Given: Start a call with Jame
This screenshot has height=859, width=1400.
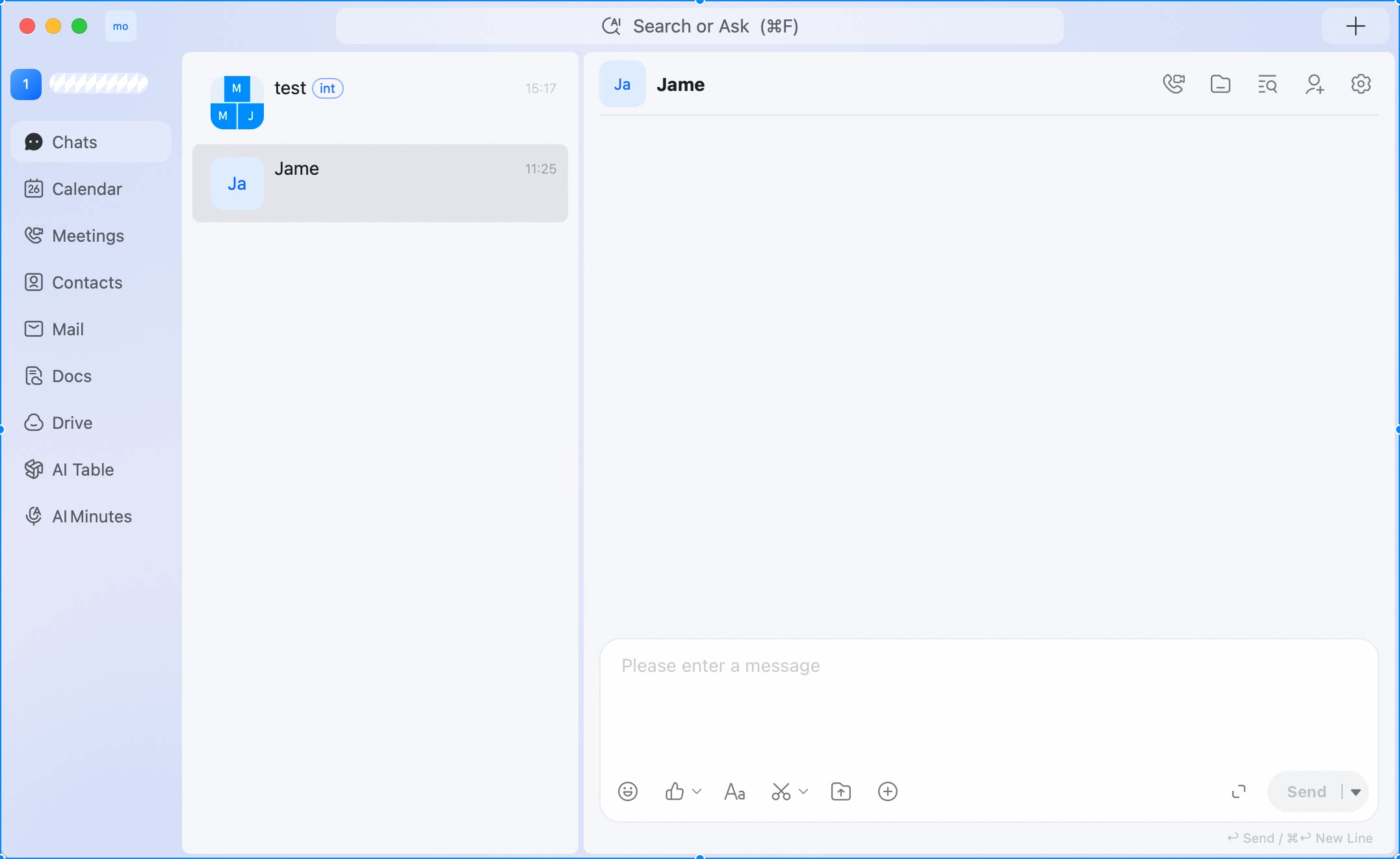Looking at the screenshot, I should coord(1174,84).
